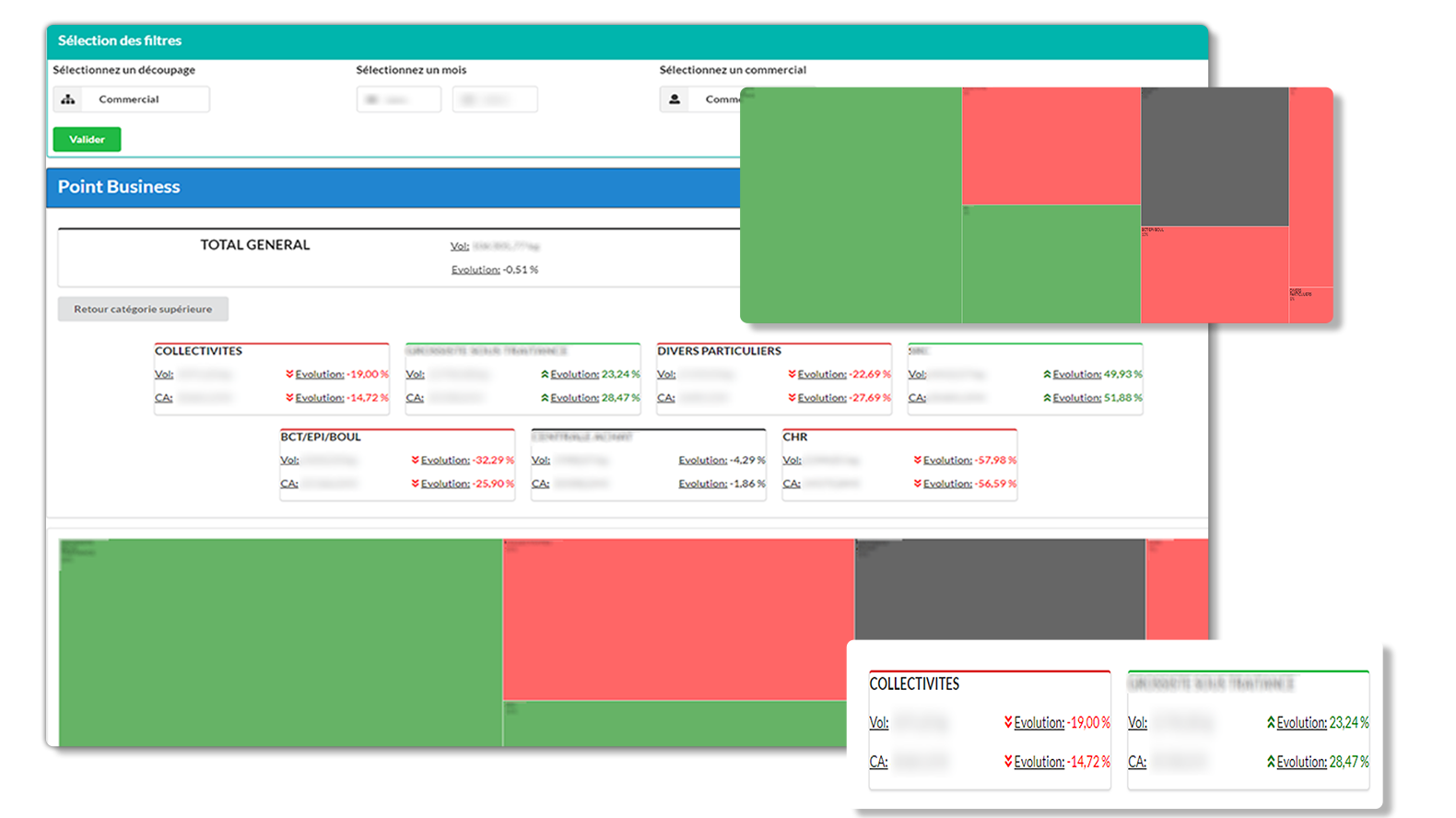
Task: Click red down-arrow icon beside -22,69 %
Action: point(792,374)
